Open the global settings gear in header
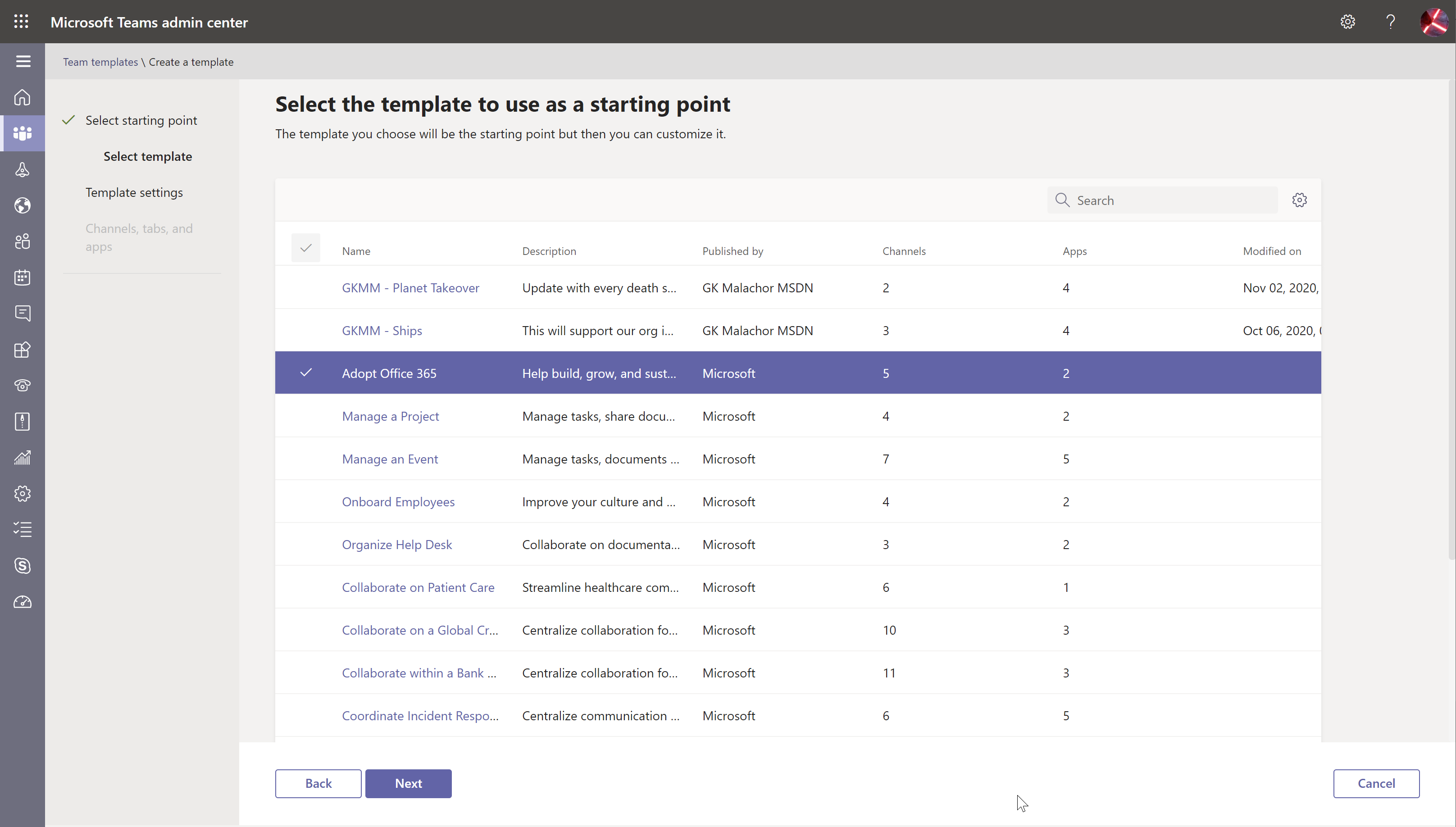The height and width of the screenshot is (827, 1456). coord(1347,22)
